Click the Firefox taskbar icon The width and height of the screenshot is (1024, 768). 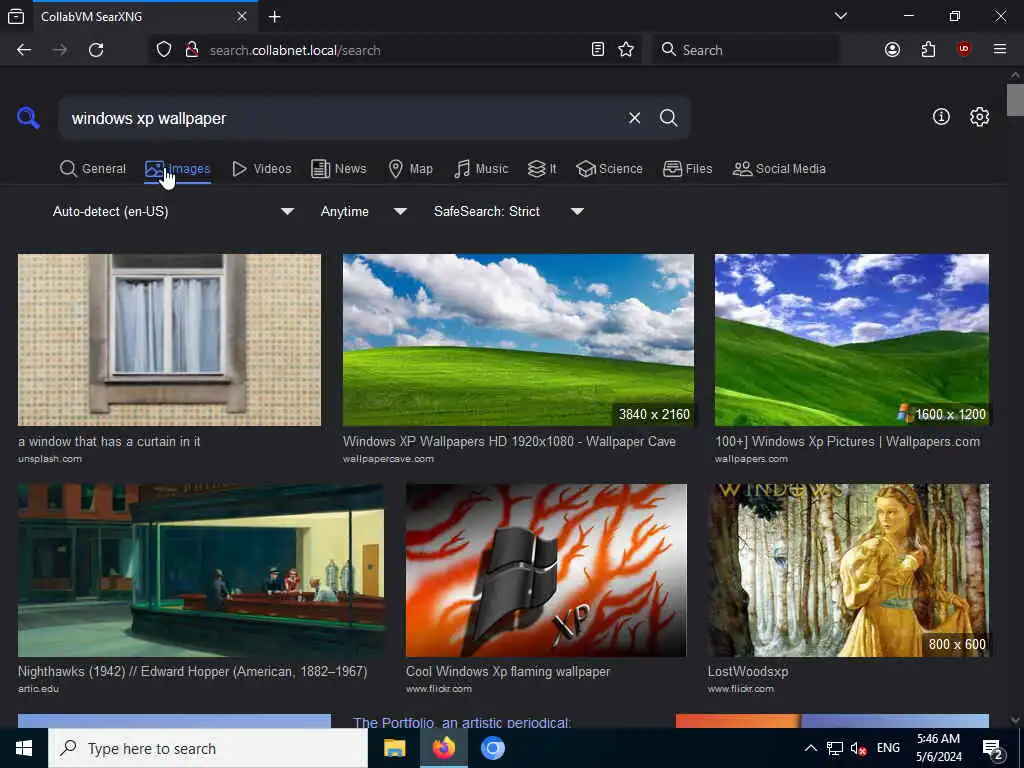[443, 748]
